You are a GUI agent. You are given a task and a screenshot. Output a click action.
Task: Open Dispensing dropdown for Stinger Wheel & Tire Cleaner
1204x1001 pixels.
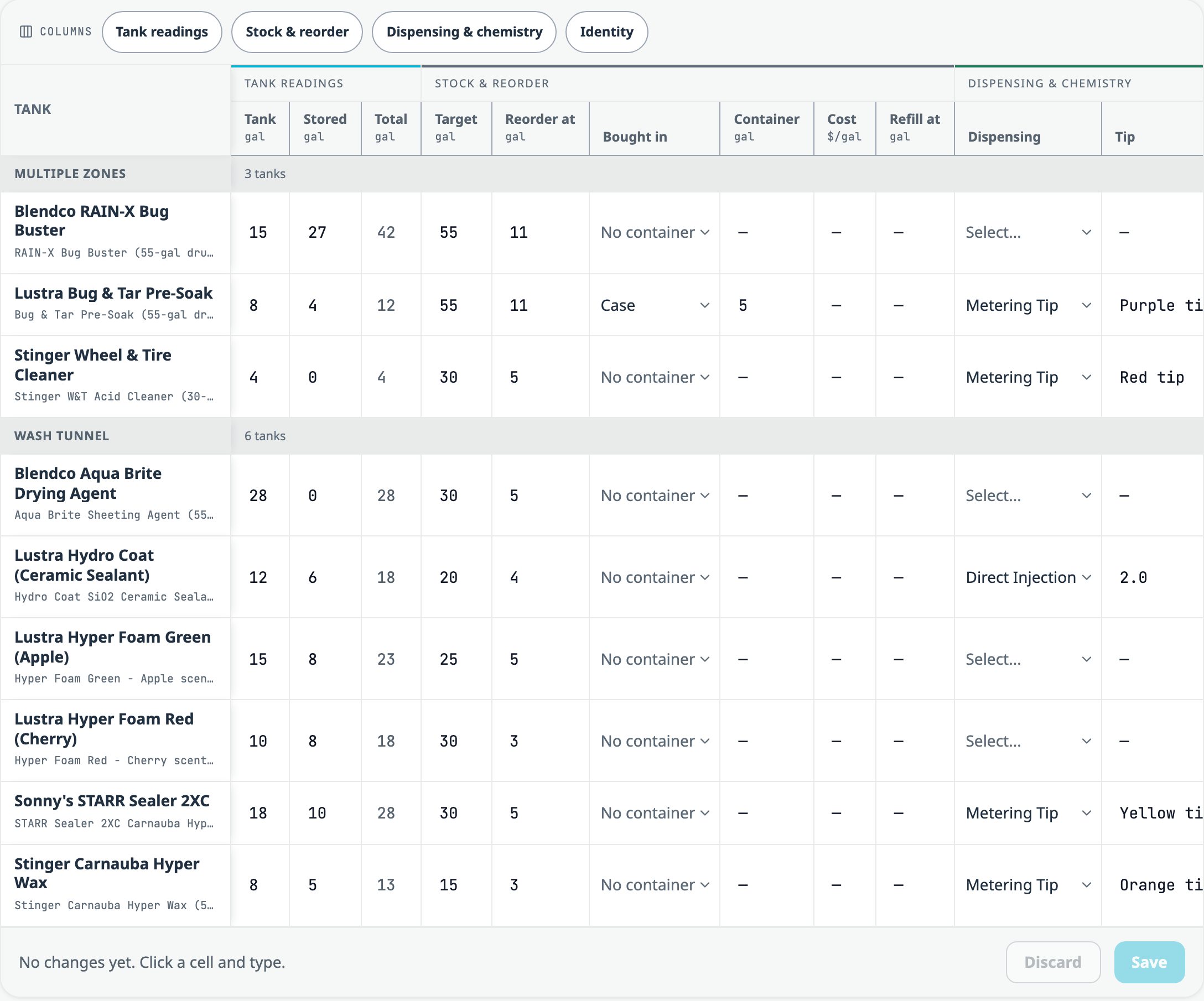1028,377
